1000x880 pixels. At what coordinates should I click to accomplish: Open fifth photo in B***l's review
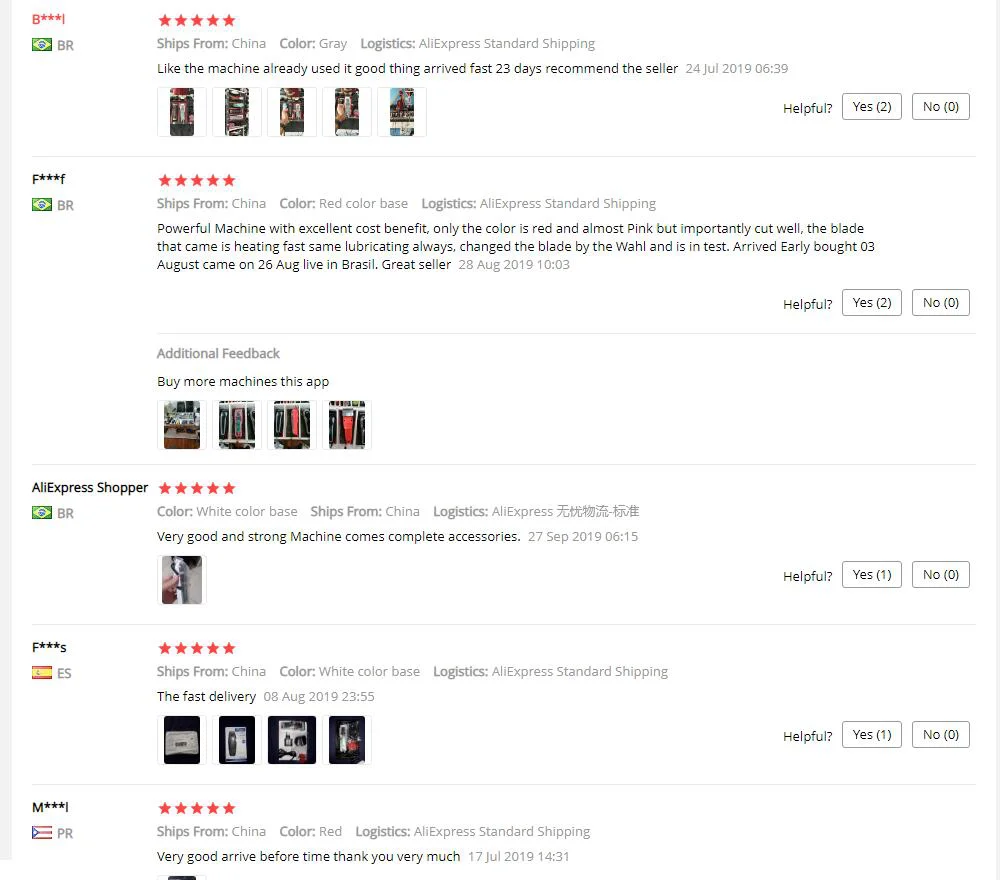click(x=402, y=112)
